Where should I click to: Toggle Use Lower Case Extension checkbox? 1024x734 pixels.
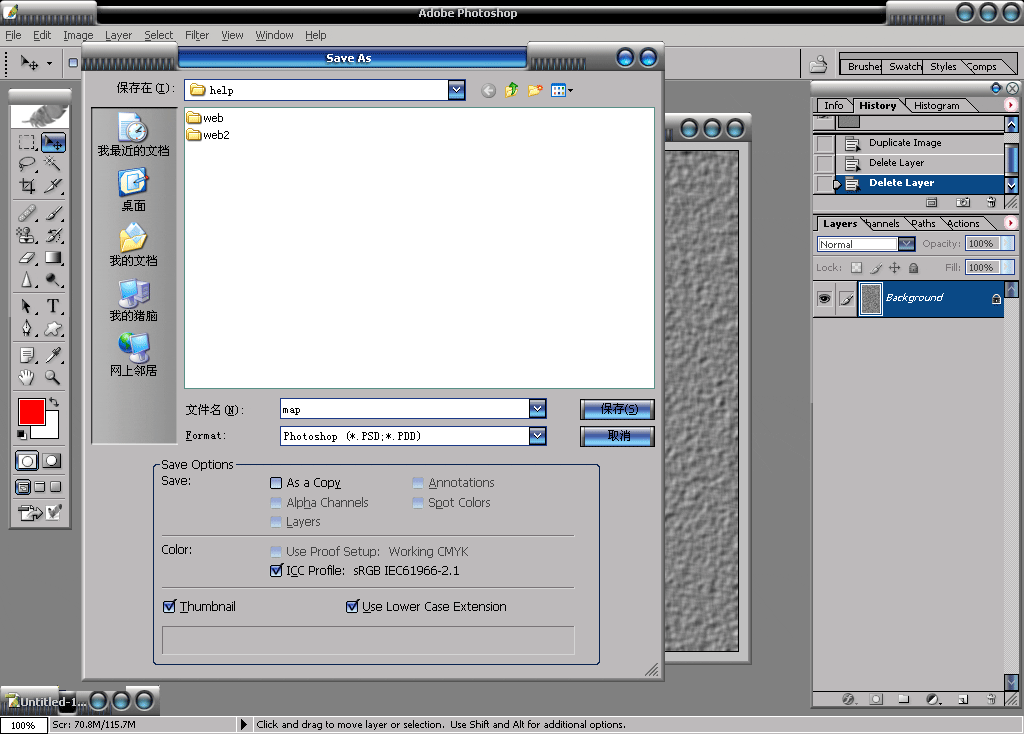pyautogui.click(x=352, y=607)
